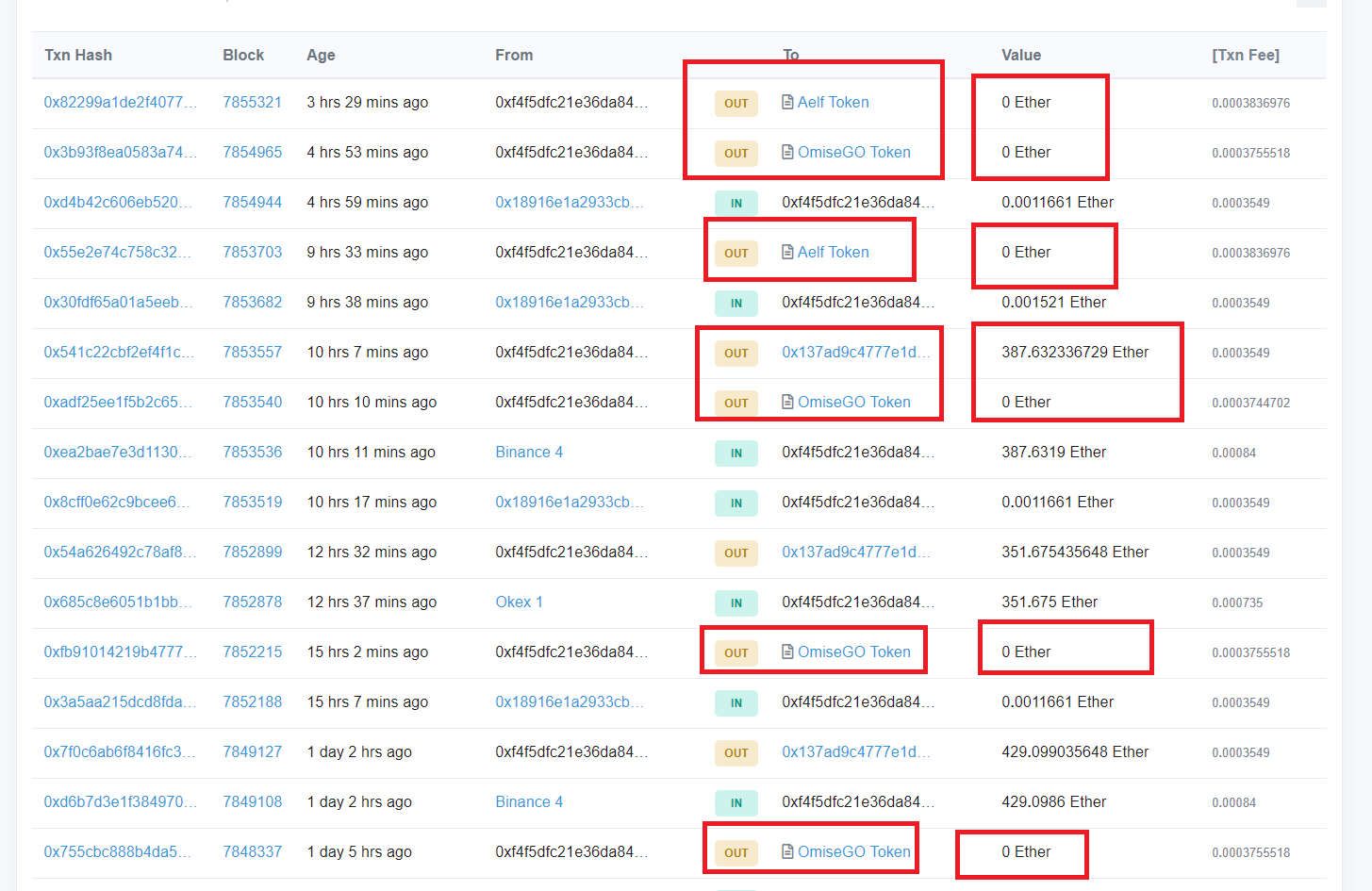1372x891 pixels.
Task: Open transaction hash 0x54a626492c78af8…
Action: pos(121,552)
